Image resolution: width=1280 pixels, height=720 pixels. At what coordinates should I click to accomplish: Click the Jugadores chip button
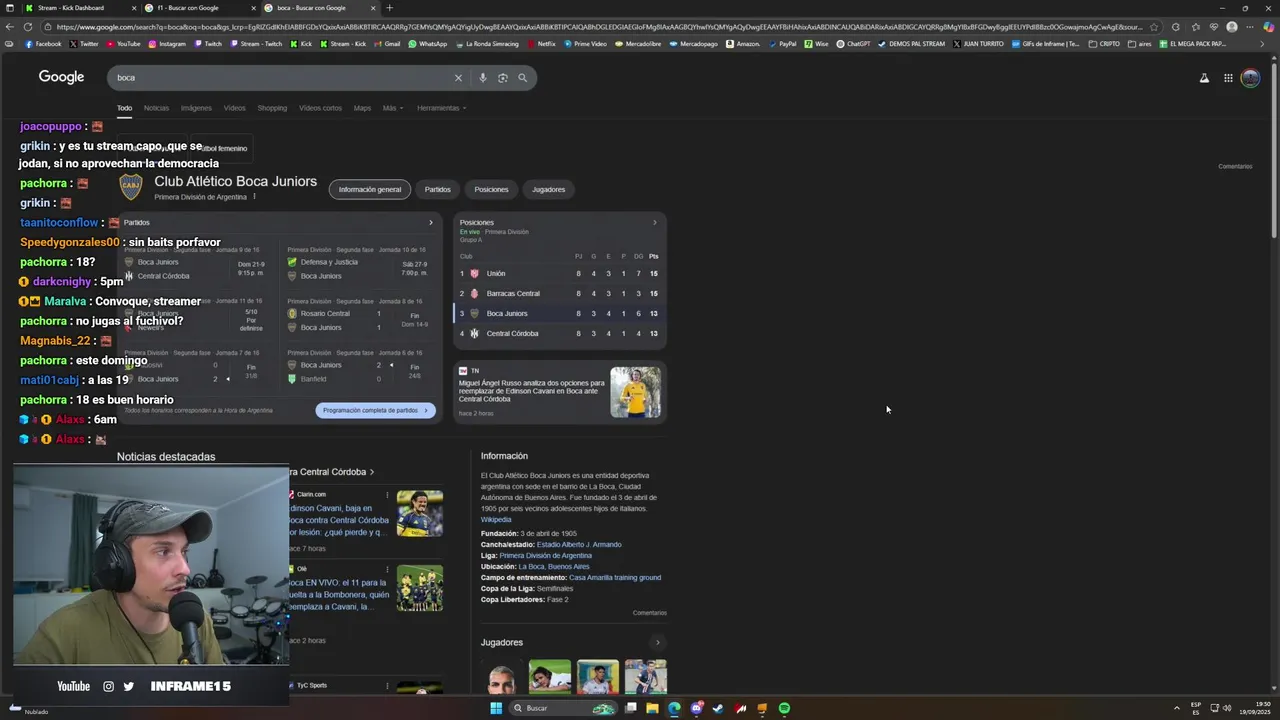point(548,189)
